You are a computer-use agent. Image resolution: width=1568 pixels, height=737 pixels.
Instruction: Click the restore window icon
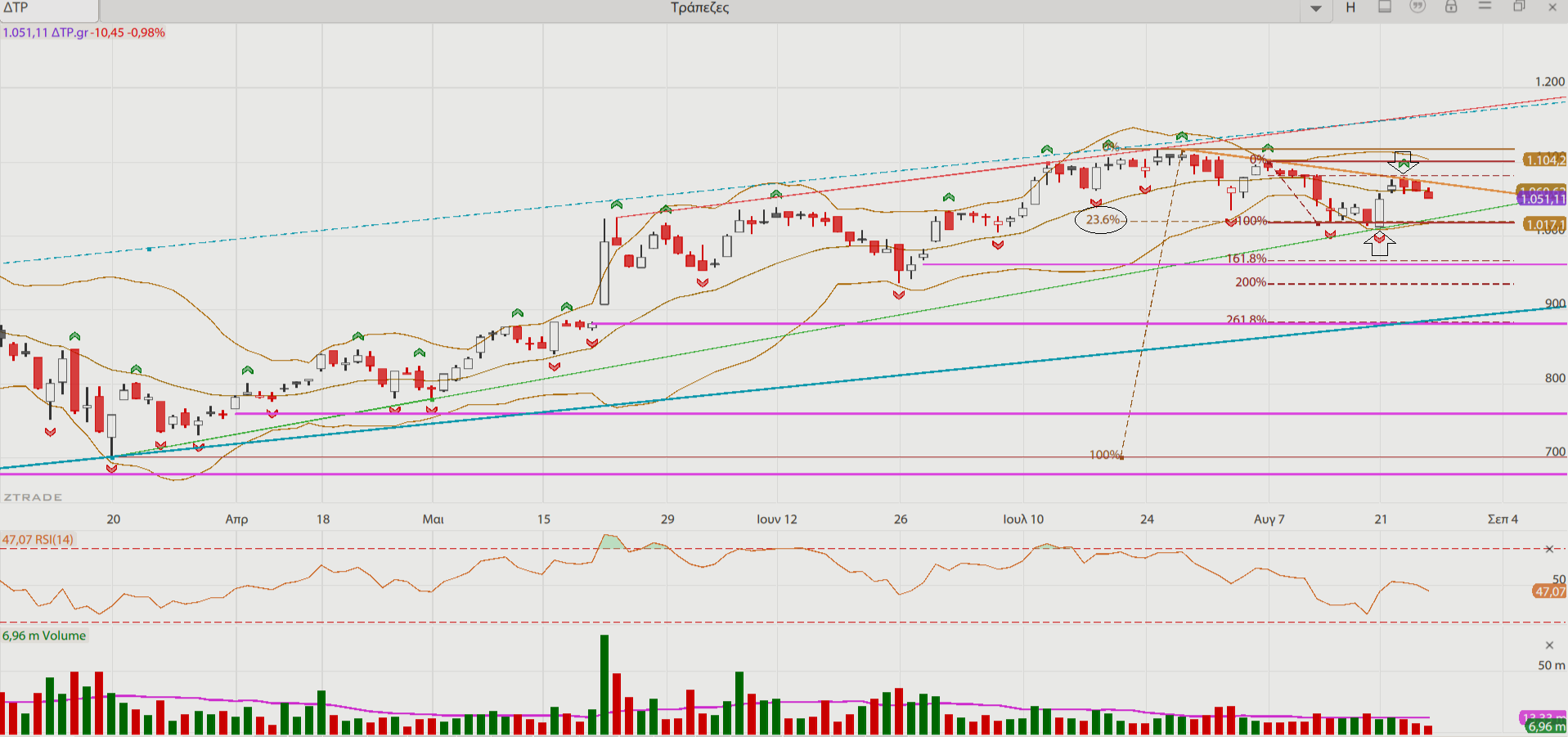click(1519, 7)
